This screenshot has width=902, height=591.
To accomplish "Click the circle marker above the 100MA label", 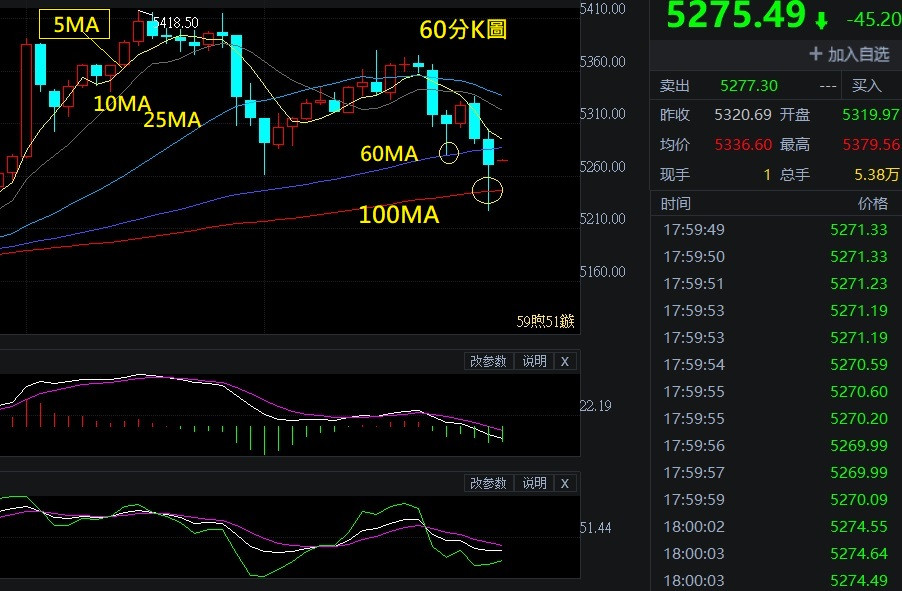I will 489,188.
